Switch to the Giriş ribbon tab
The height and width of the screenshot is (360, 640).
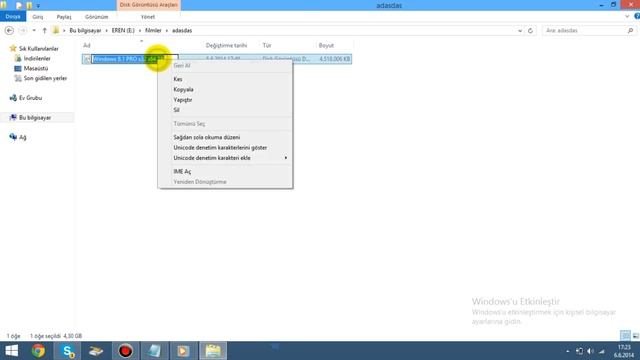tap(38, 17)
